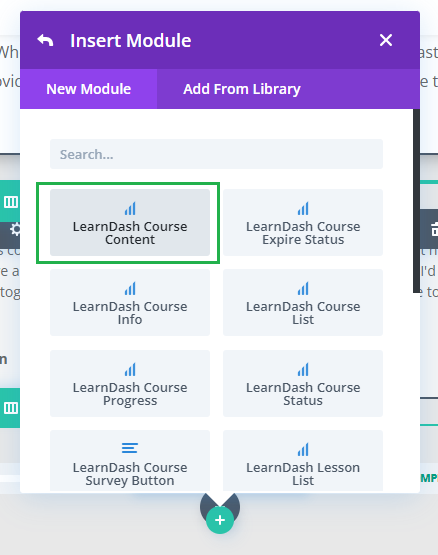Viewport: 438px width, 555px height.
Task: Pick the LearnDash Course Progress module
Action: tap(130, 383)
